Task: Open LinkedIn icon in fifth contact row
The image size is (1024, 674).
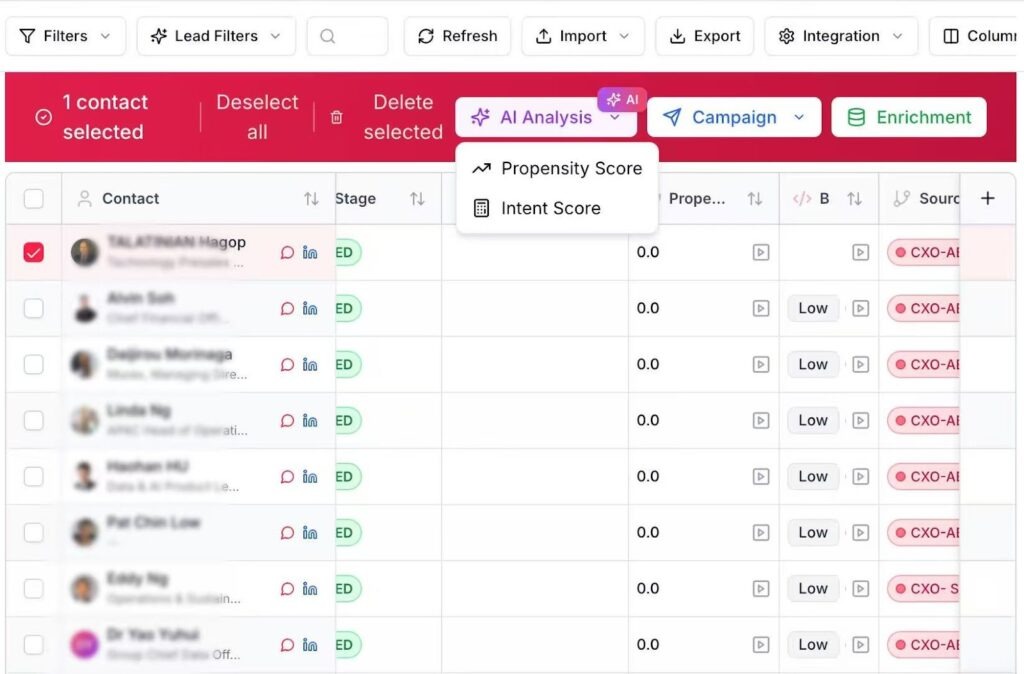Action: [x=310, y=477]
